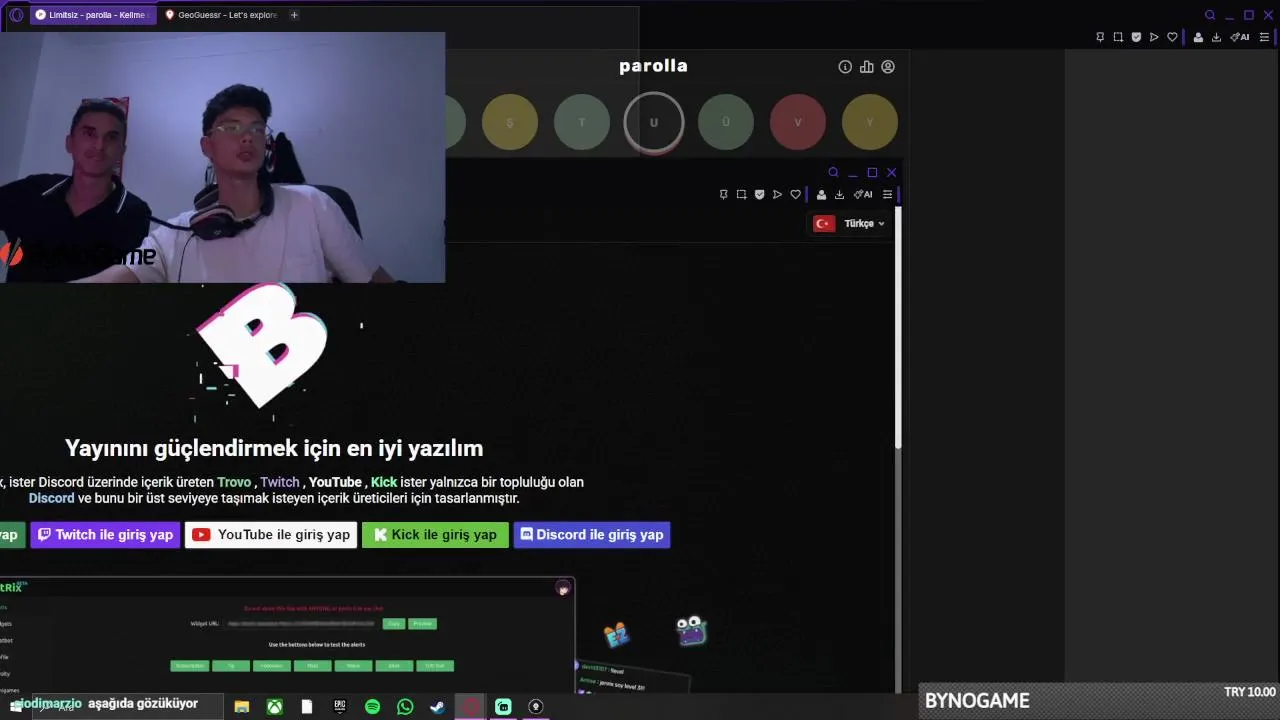The height and width of the screenshot is (720, 1280).
Task: Open a new tab with the plus button
Action: pyautogui.click(x=294, y=15)
